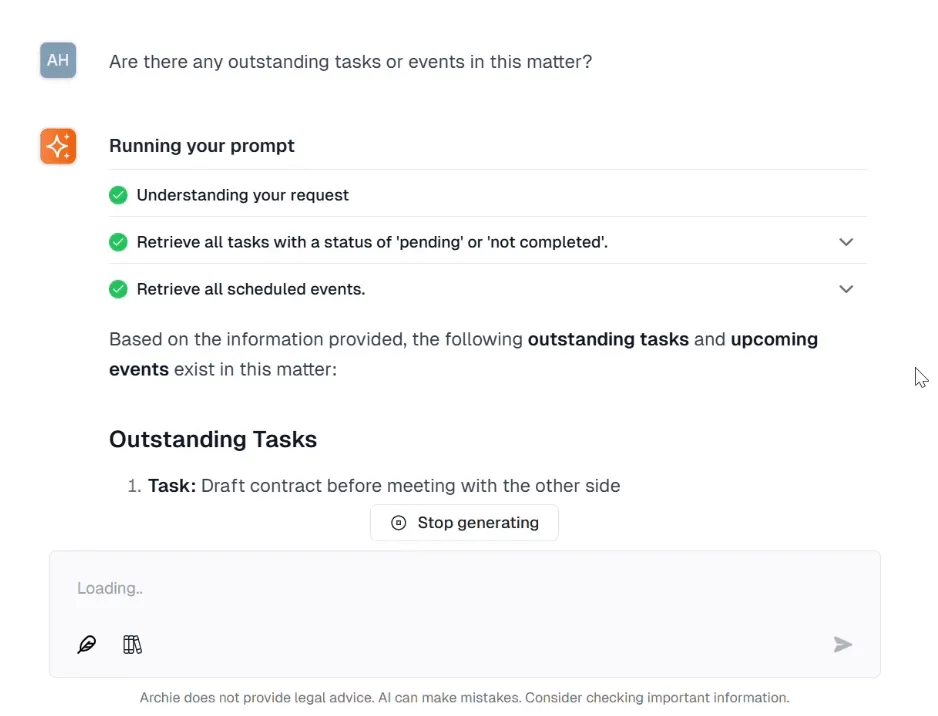Viewport: 938px width, 716px height.
Task: Click the Outstanding Tasks heading
Action: (213, 439)
